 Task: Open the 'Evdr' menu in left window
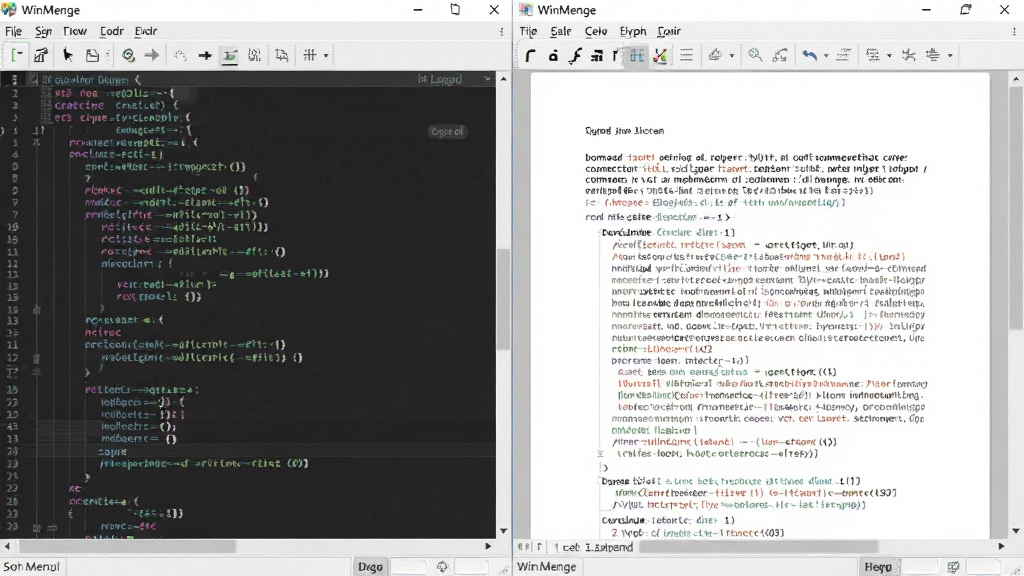click(x=146, y=31)
